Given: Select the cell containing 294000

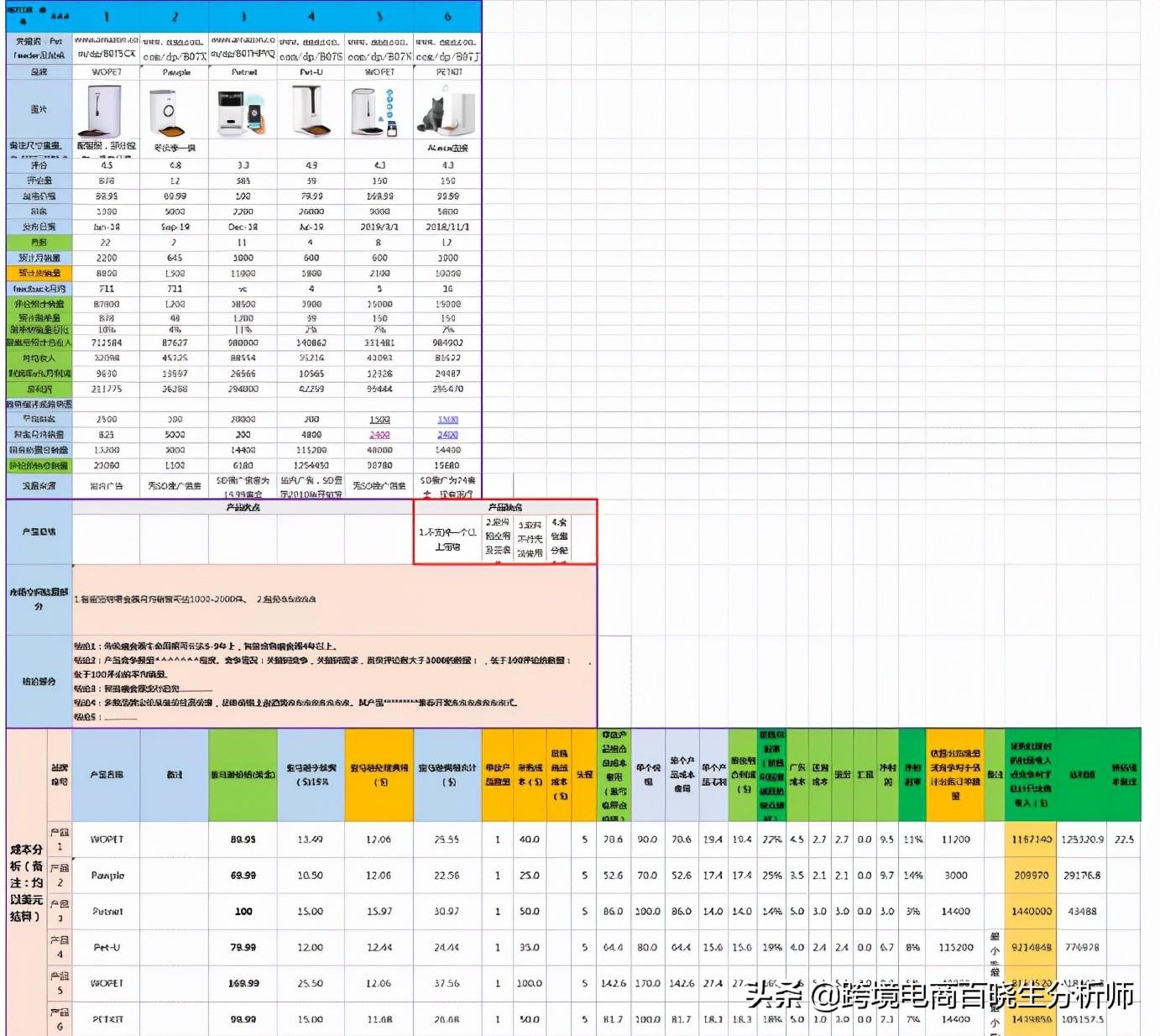Looking at the screenshot, I should tap(243, 389).
